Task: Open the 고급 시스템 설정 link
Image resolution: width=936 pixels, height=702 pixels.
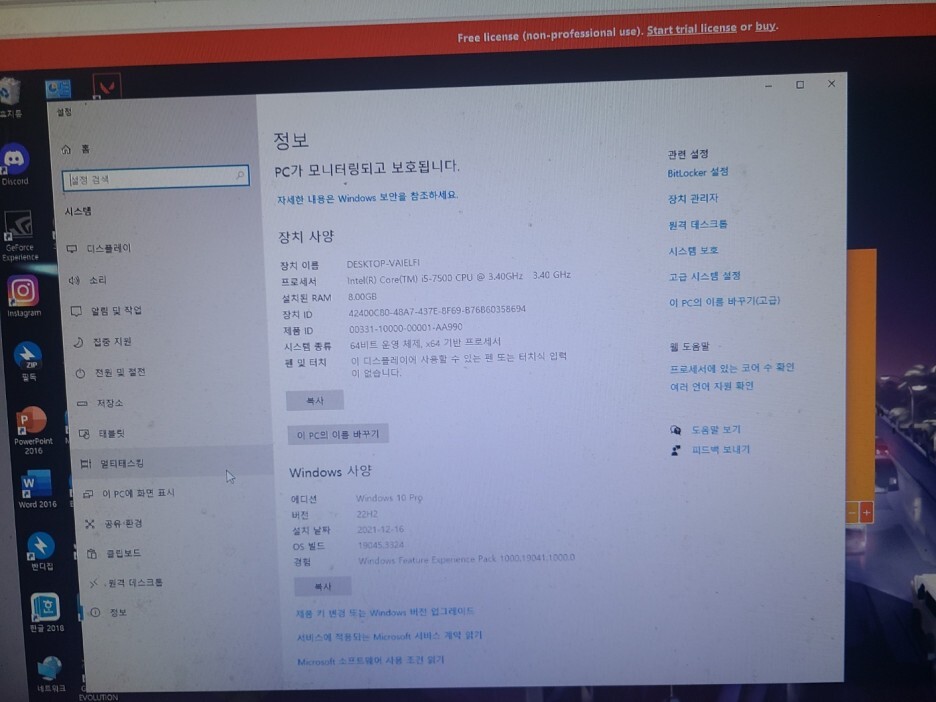Action: [x=705, y=276]
